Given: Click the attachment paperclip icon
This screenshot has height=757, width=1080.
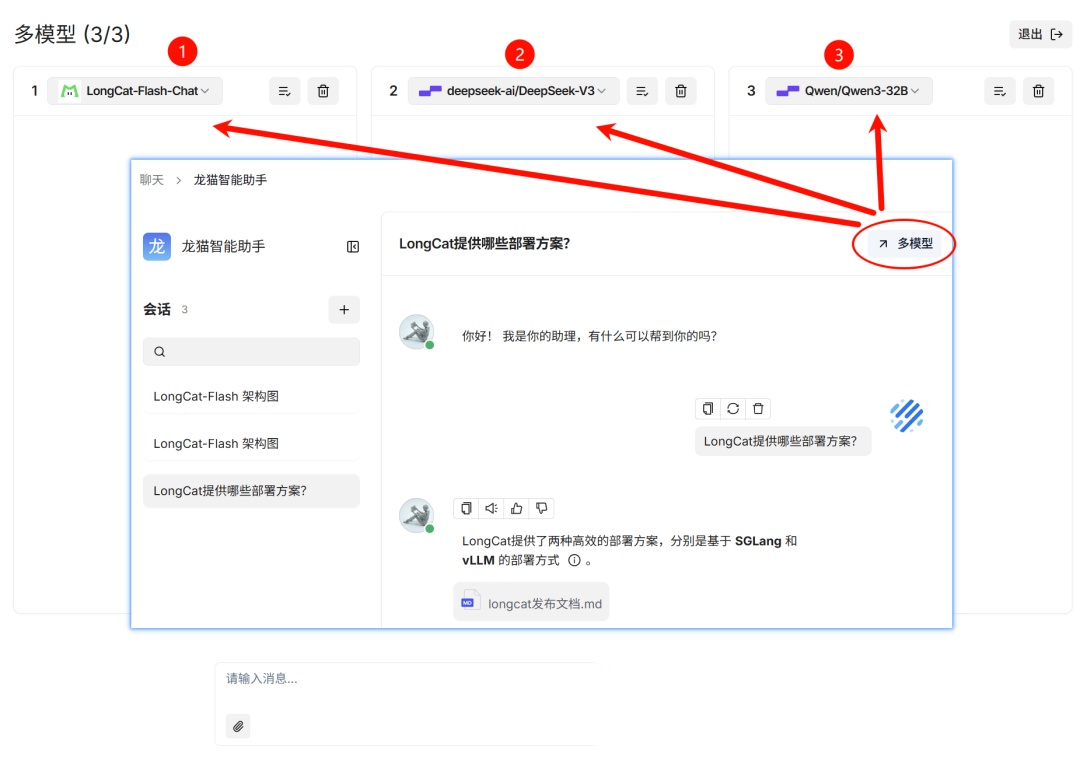Looking at the screenshot, I should (x=238, y=726).
